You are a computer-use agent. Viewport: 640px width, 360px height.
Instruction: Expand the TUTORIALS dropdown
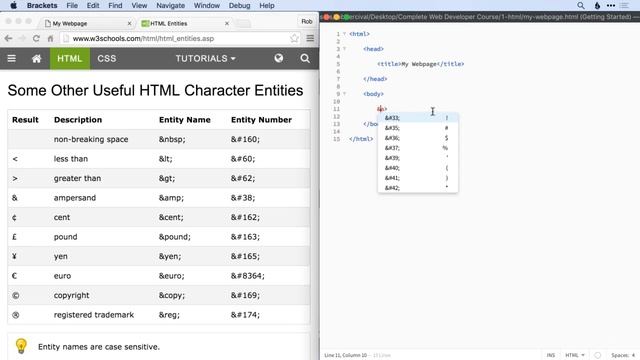pyautogui.click(x=206, y=58)
